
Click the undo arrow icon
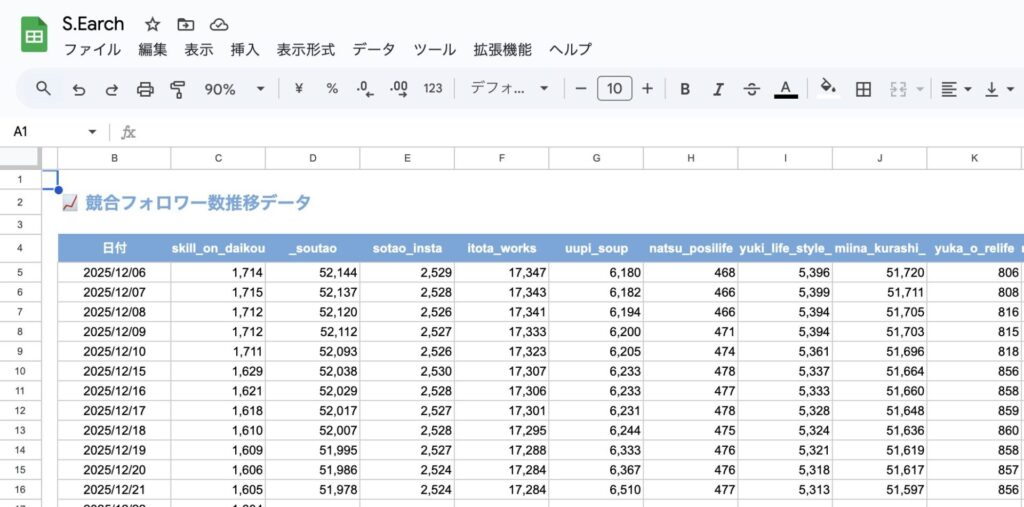pos(79,89)
